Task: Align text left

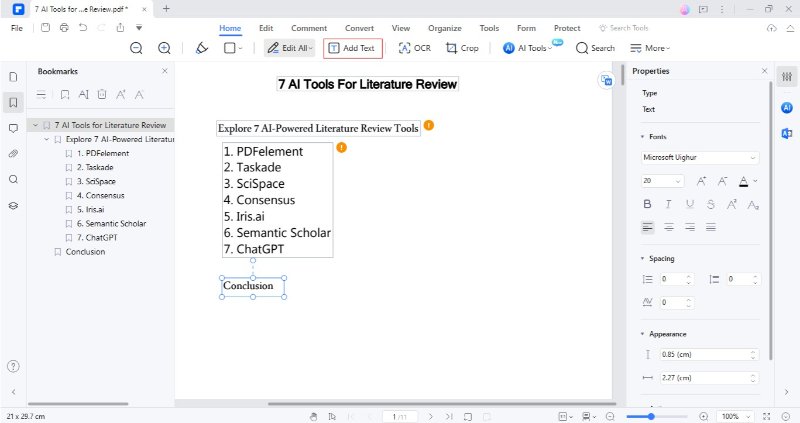Action: [x=647, y=227]
